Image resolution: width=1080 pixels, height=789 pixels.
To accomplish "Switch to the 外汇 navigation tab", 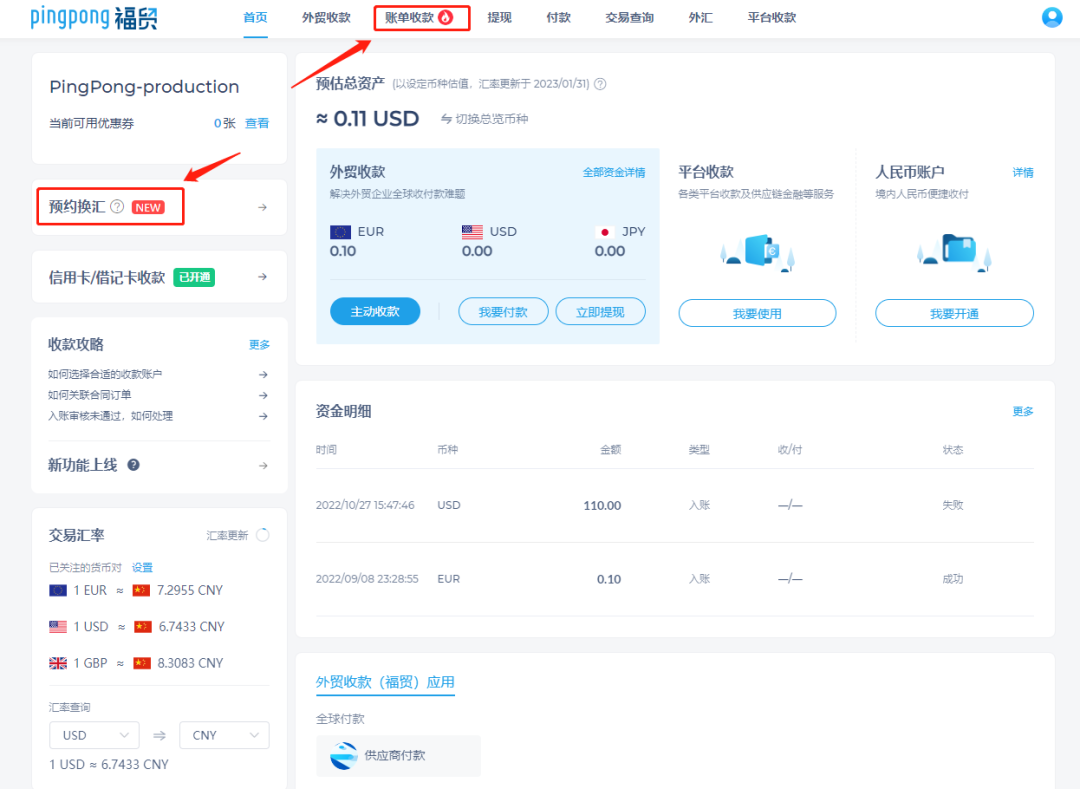I will 700,17.
